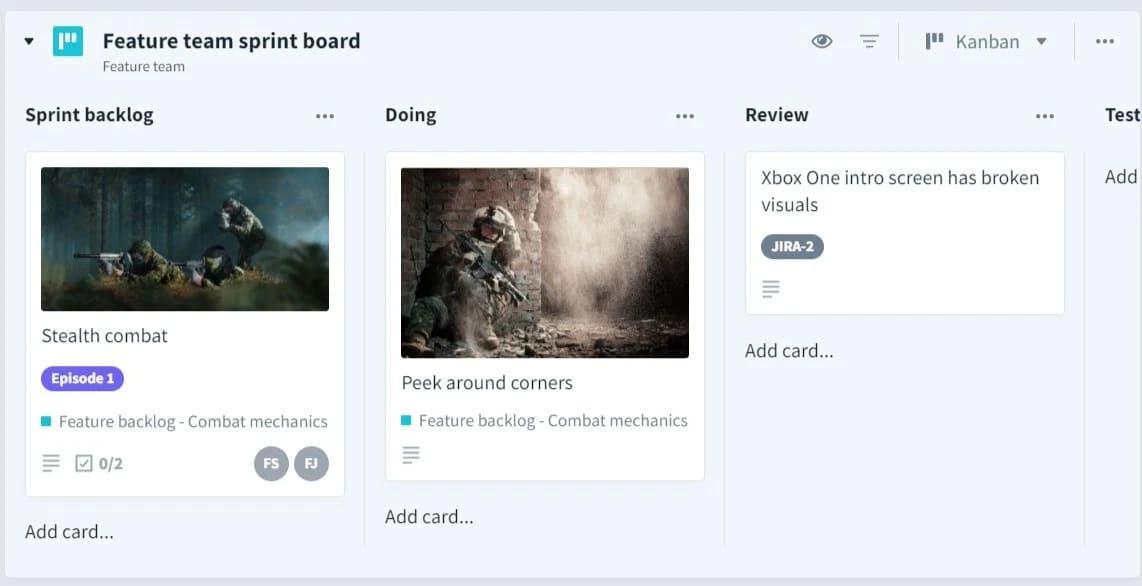Image resolution: width=1142 pixels, height=586 pixels.
Task: Click the JIRA-2 gray tag
Action: click(792, 247)
